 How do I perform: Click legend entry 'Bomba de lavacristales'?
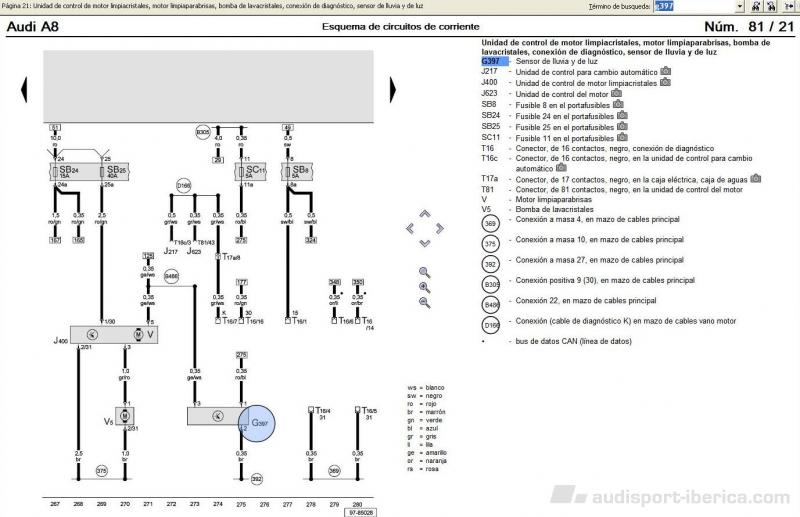pos(554,209)
